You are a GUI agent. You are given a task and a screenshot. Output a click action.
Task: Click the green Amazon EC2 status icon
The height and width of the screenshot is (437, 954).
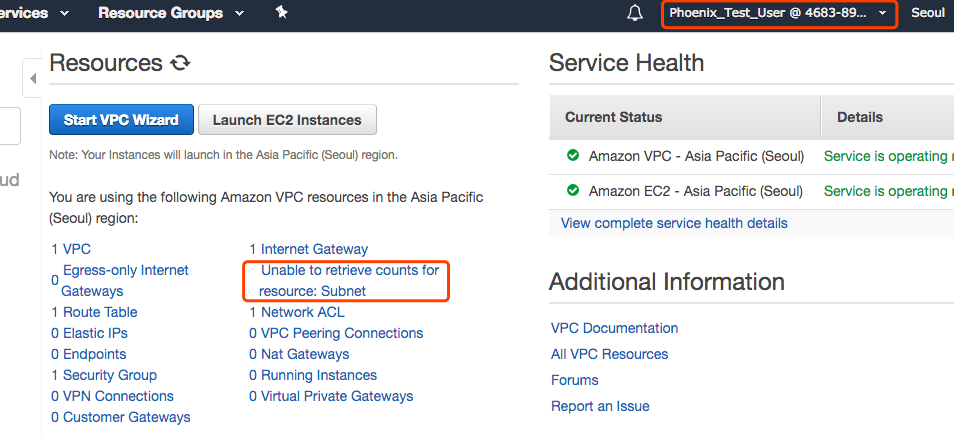point(573,190)
